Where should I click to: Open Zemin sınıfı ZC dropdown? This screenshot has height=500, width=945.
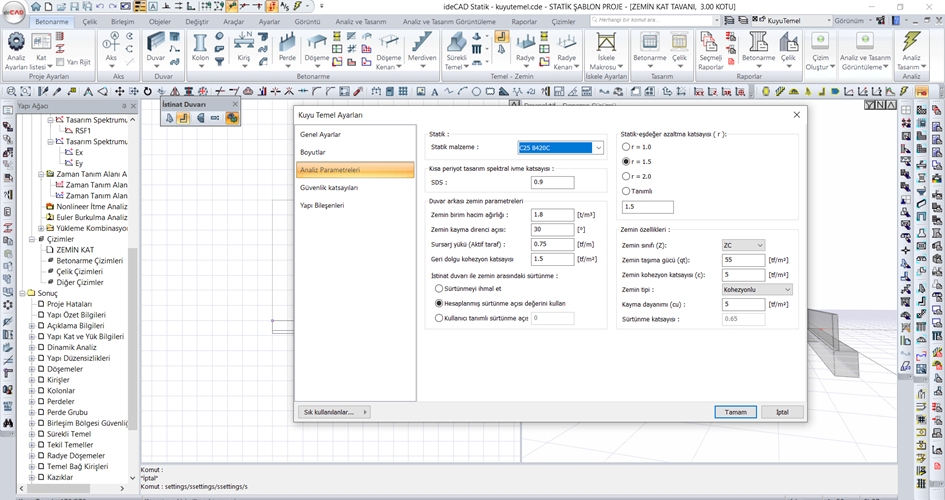pyautogui.click(x=743, y=245)
